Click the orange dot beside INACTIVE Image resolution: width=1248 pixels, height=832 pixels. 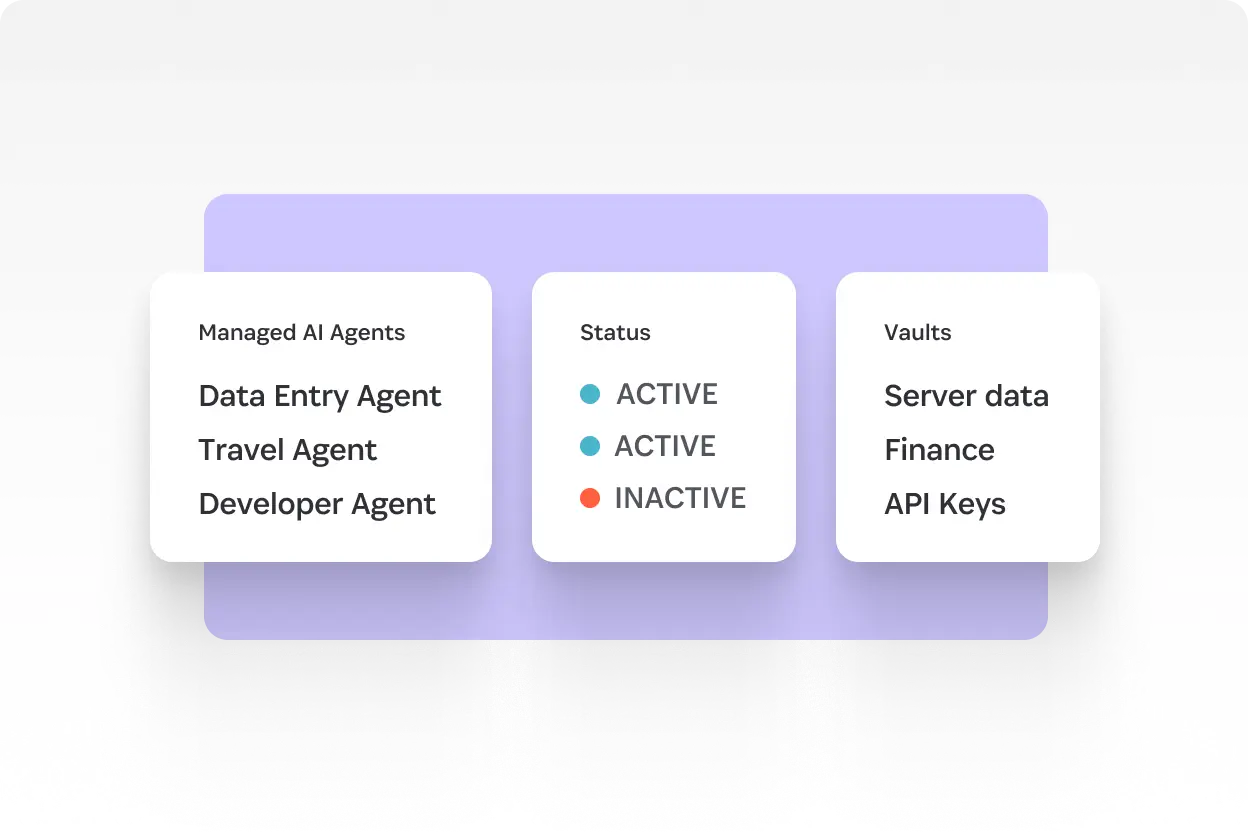pyautogui.click(x=590, y=498)
